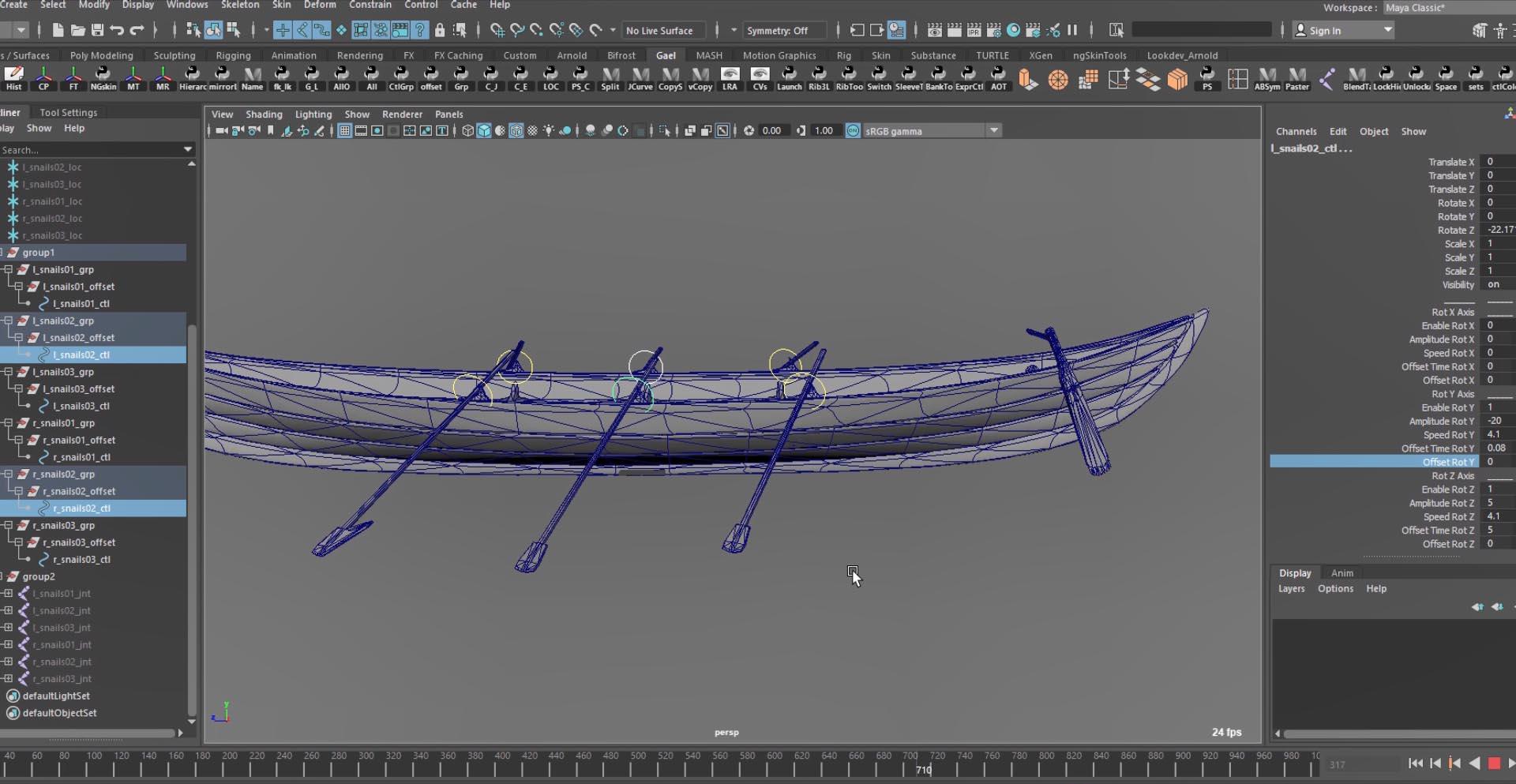Click the snap to grid icon
Image resolution: width=1516 pixels, height=784 pixels.
pyautogui.click(x=497, y=30)
